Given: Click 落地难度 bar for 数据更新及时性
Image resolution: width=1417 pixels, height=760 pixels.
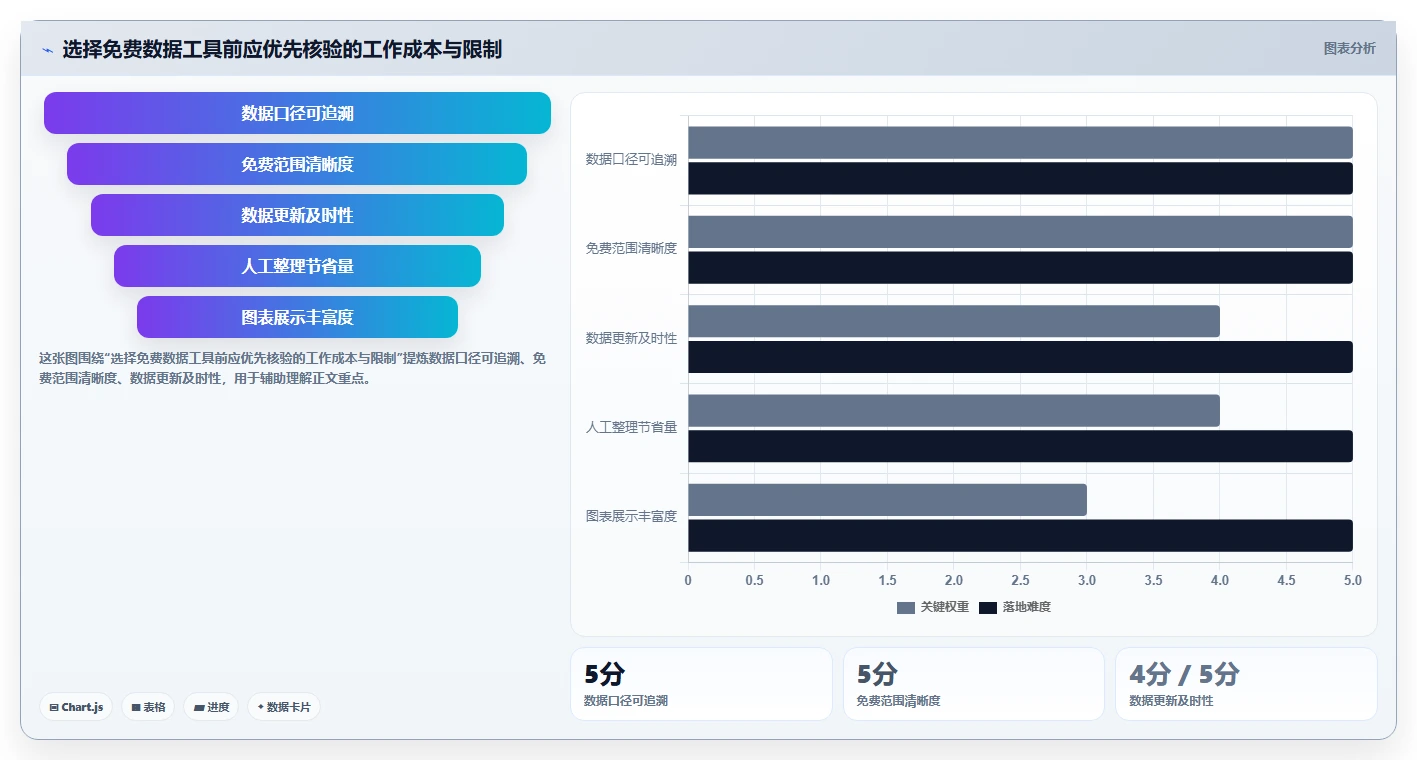Looking at the screenshot, I should click(1020, 357).
